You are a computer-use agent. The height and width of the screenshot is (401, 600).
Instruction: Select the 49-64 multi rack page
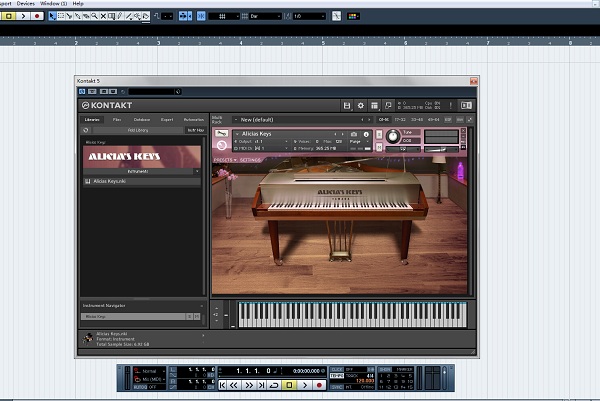(434, 120)
